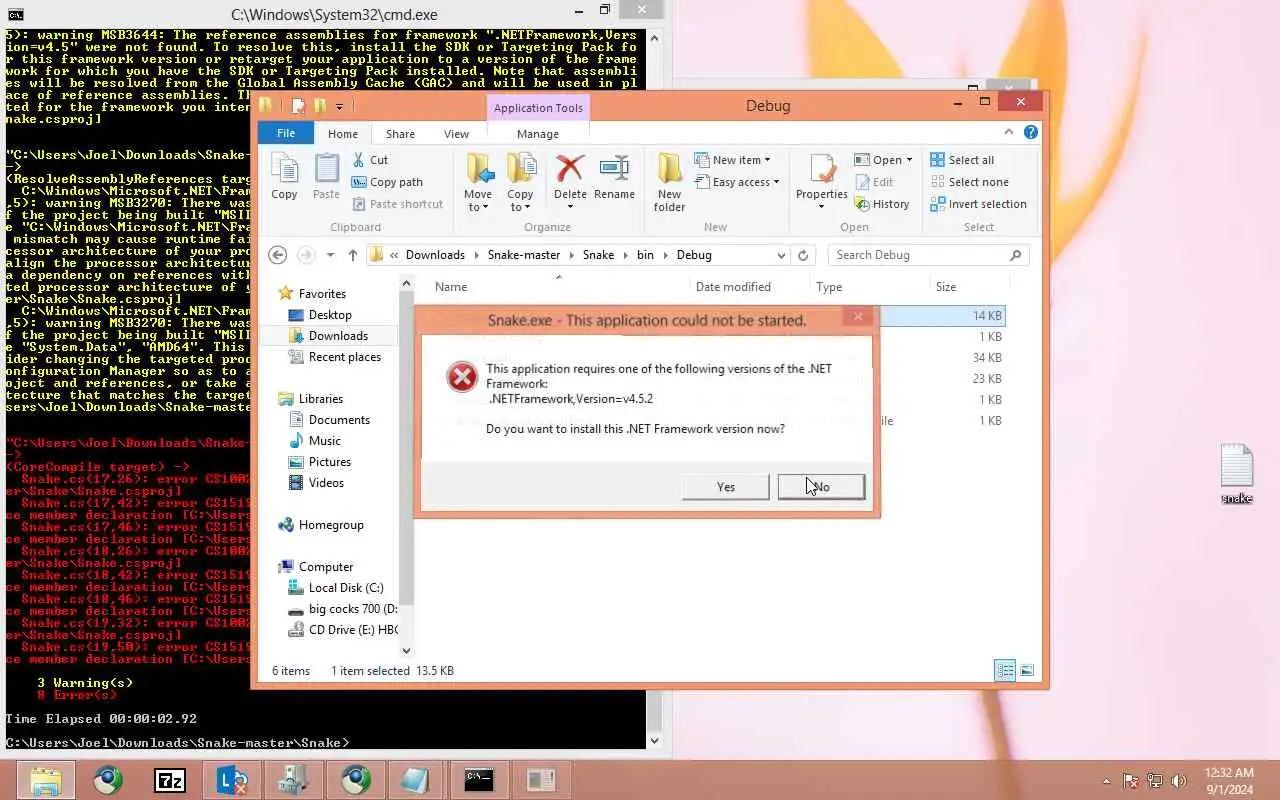Viewport: 1280px width, 800px height.
Task: Select Local Disk (C:) in the navigation pane
Action: click(345, 588)
